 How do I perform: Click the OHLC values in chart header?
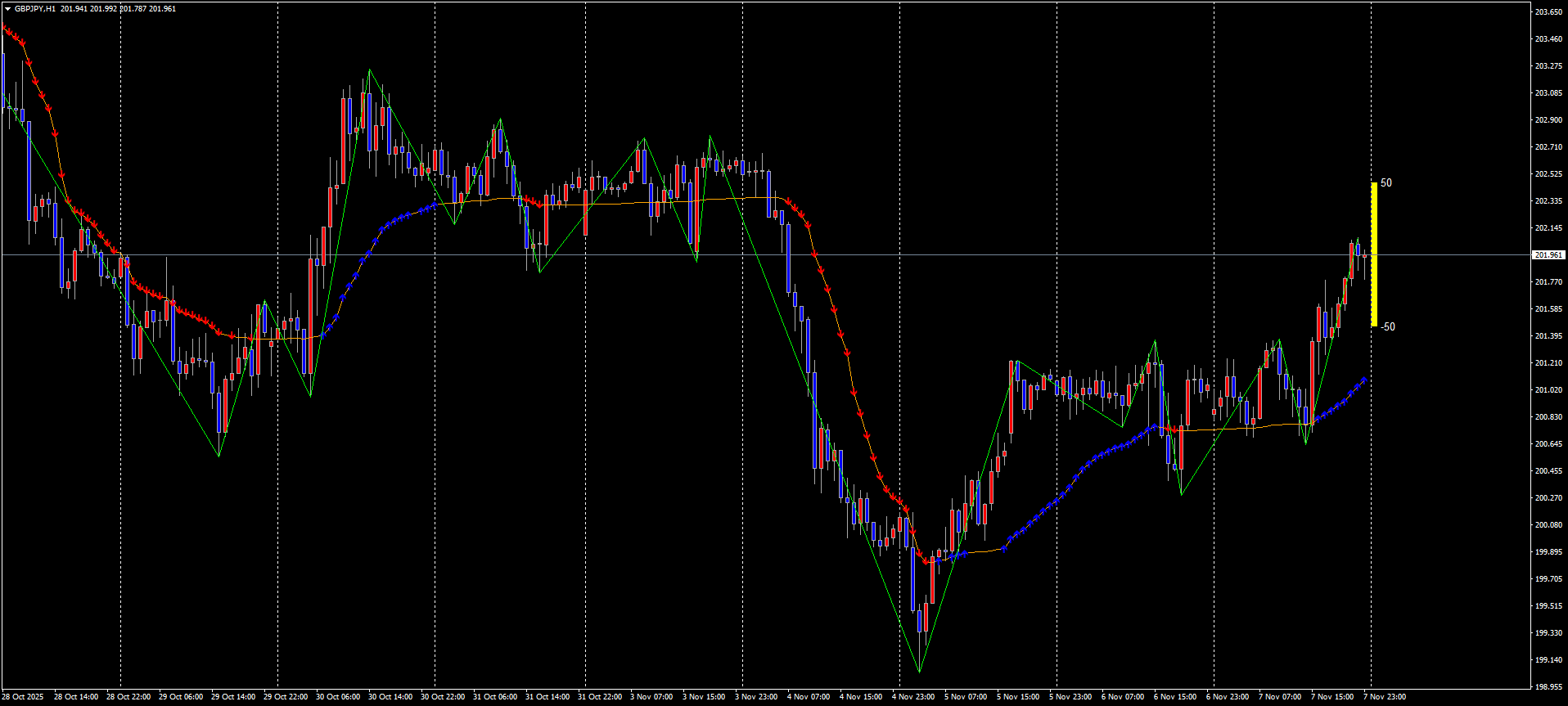tap(118, 9)
